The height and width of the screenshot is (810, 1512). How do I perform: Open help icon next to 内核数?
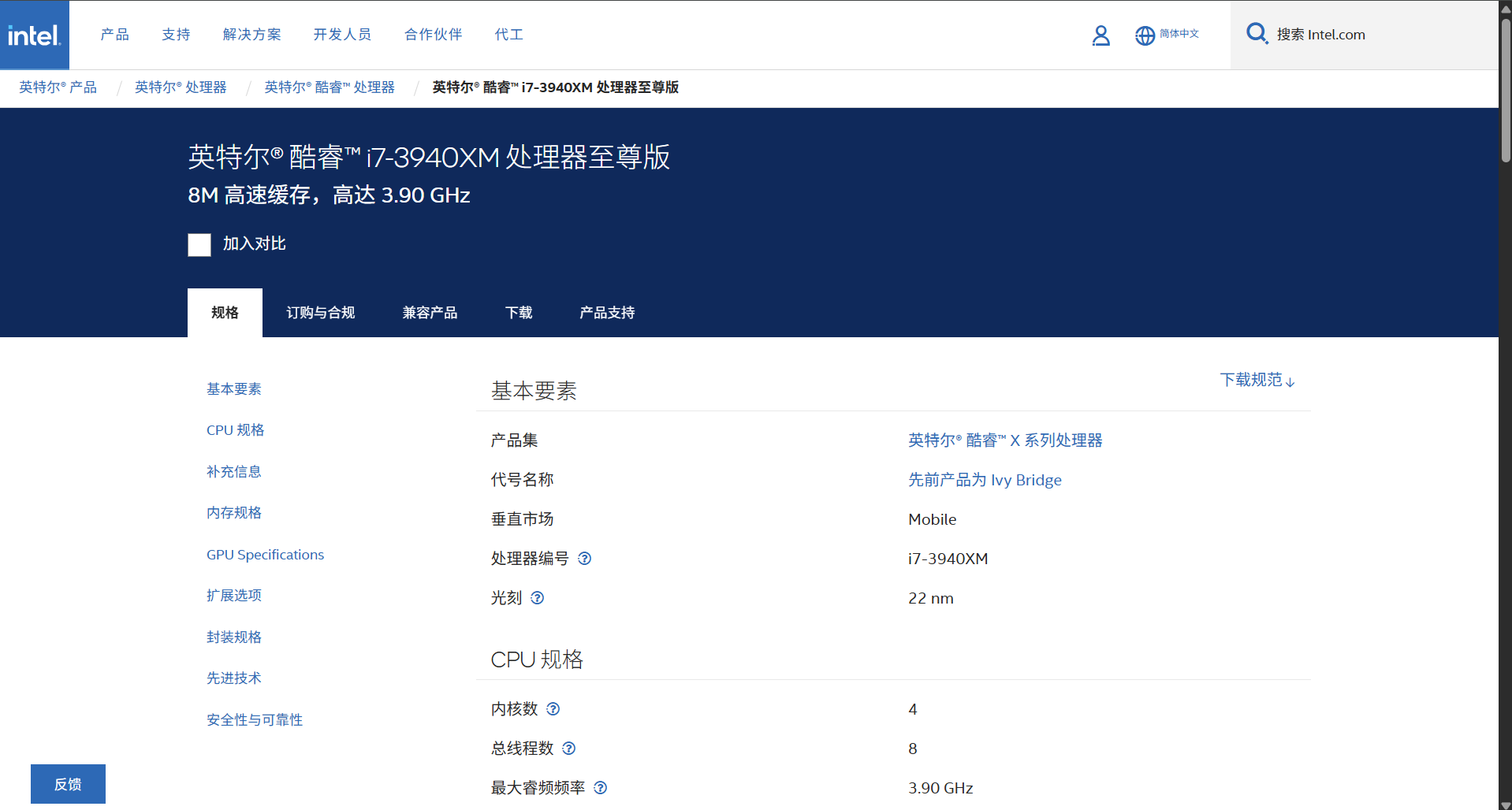click(553, 709)
